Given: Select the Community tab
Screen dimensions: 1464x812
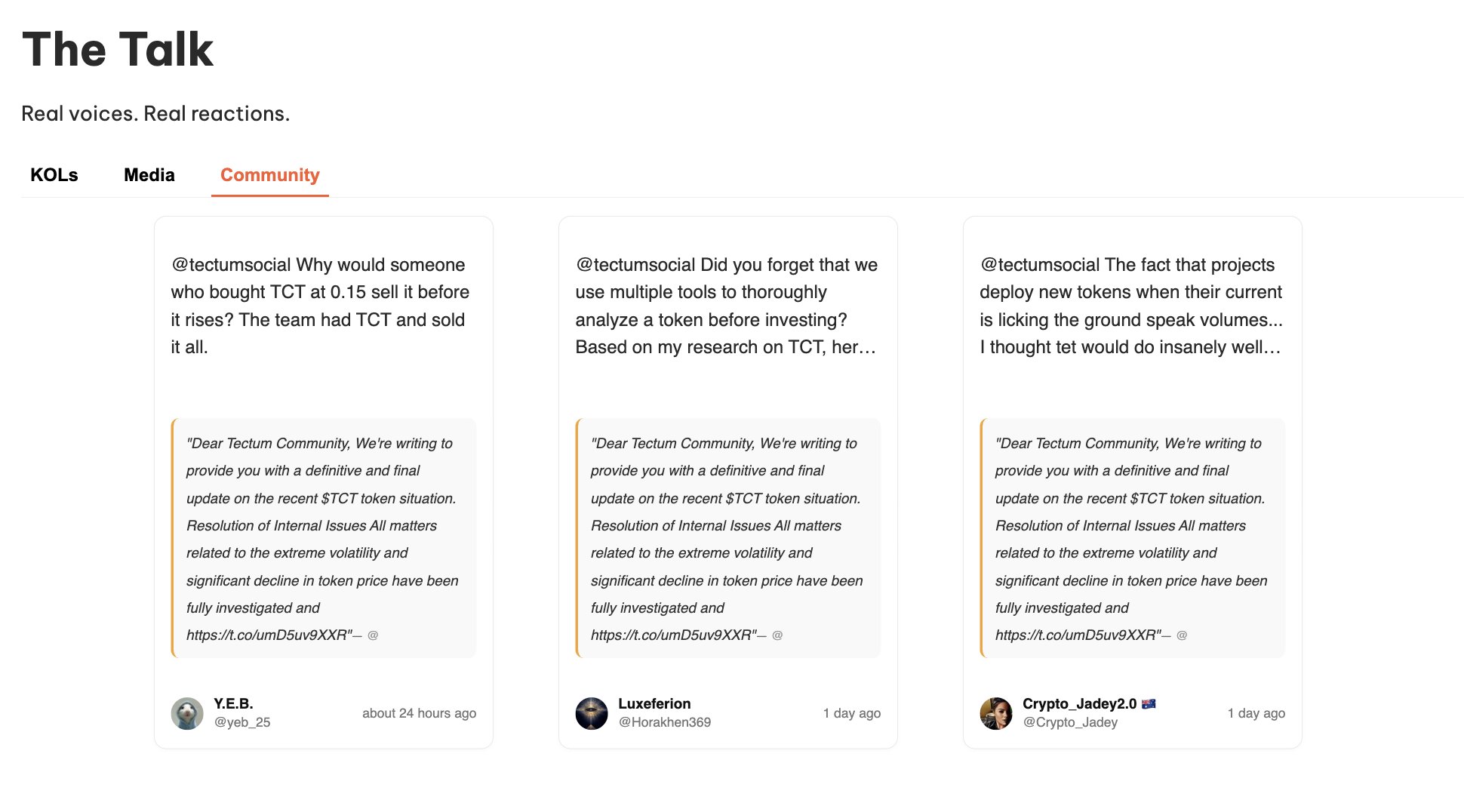Looking at the screenshot, I should (270, 175).
